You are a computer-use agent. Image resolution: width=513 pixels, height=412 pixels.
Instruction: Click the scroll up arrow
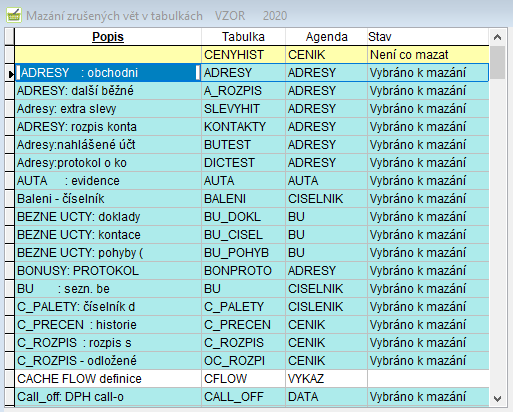tap(497, 37)
